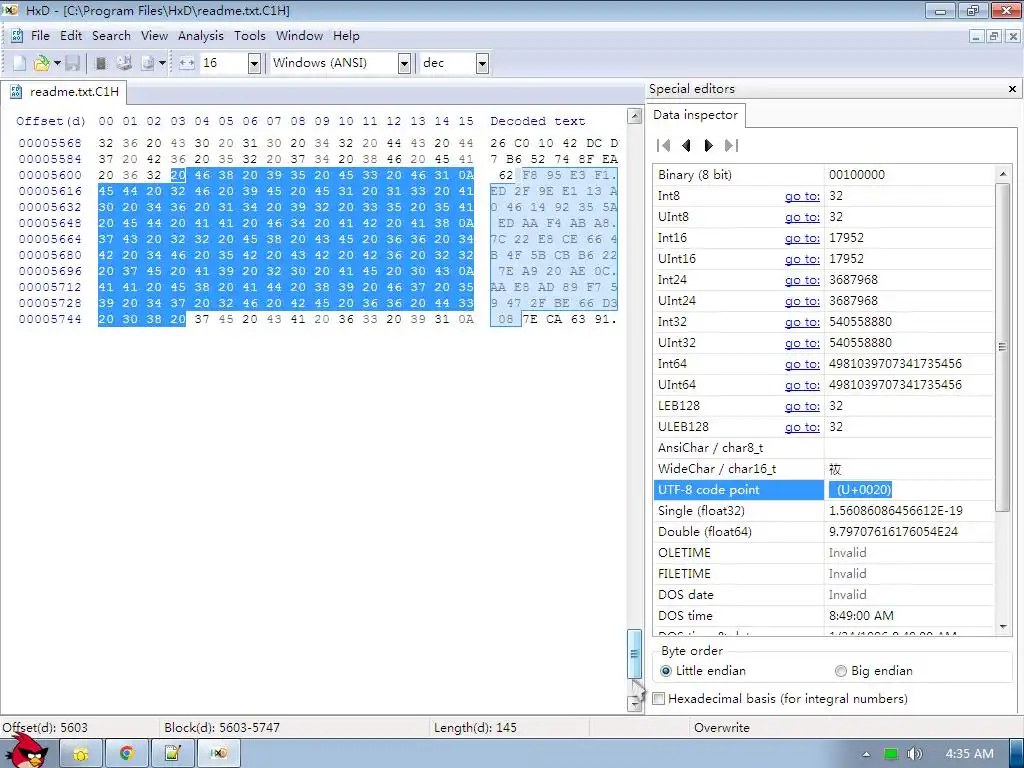This screenshot has width=1024, height=768.
Task: Open the View menu
Action: tap(154, 36)
